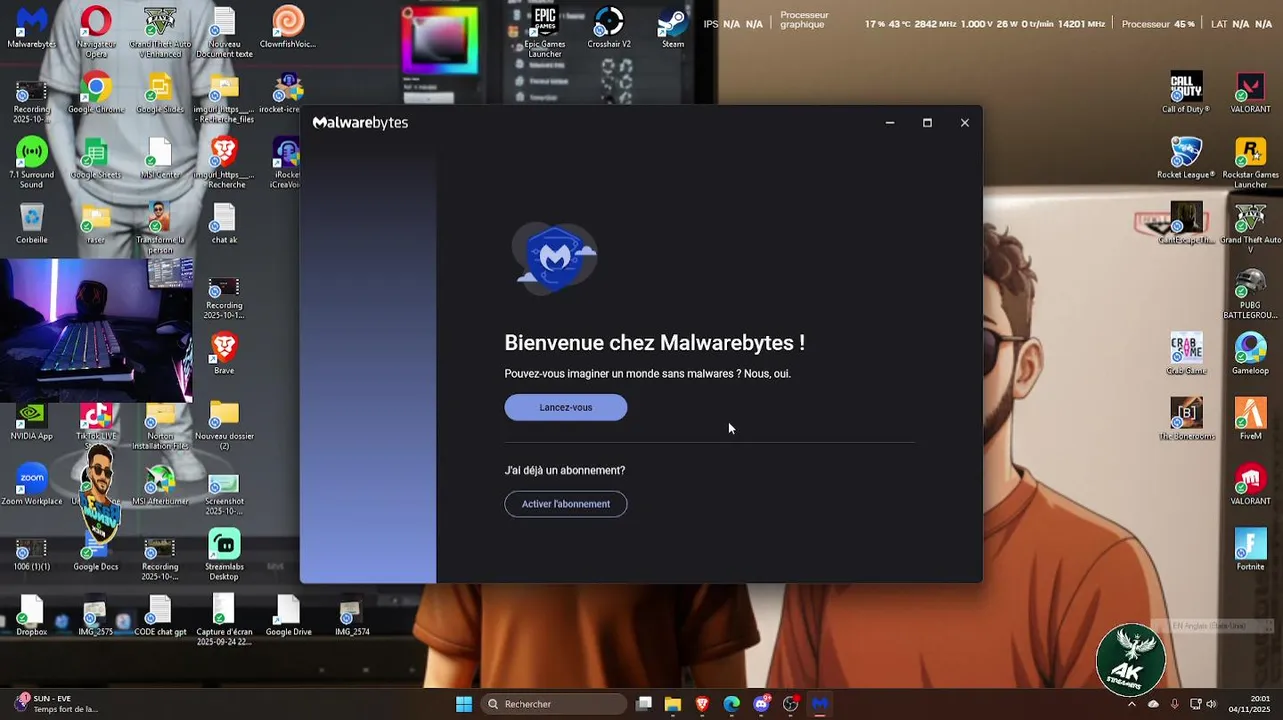Image resolution: width=1283 pixels, height=720 pixels.
Task: Select Grand Theft Auto V Enhanced icon
Action: pyautogui.click(x=160, y=31)
